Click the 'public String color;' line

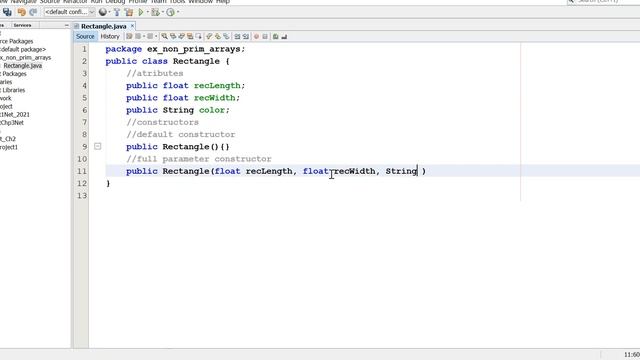(178, 110)
